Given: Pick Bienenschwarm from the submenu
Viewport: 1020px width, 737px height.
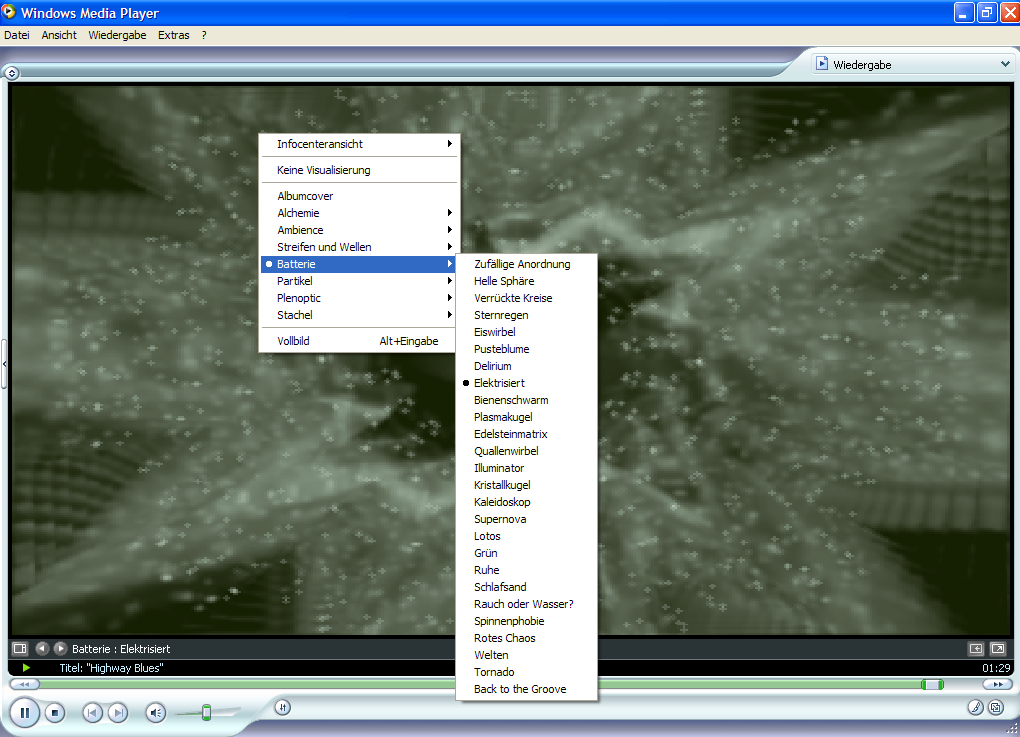Looking at the screenshot, I should (526, 399).
